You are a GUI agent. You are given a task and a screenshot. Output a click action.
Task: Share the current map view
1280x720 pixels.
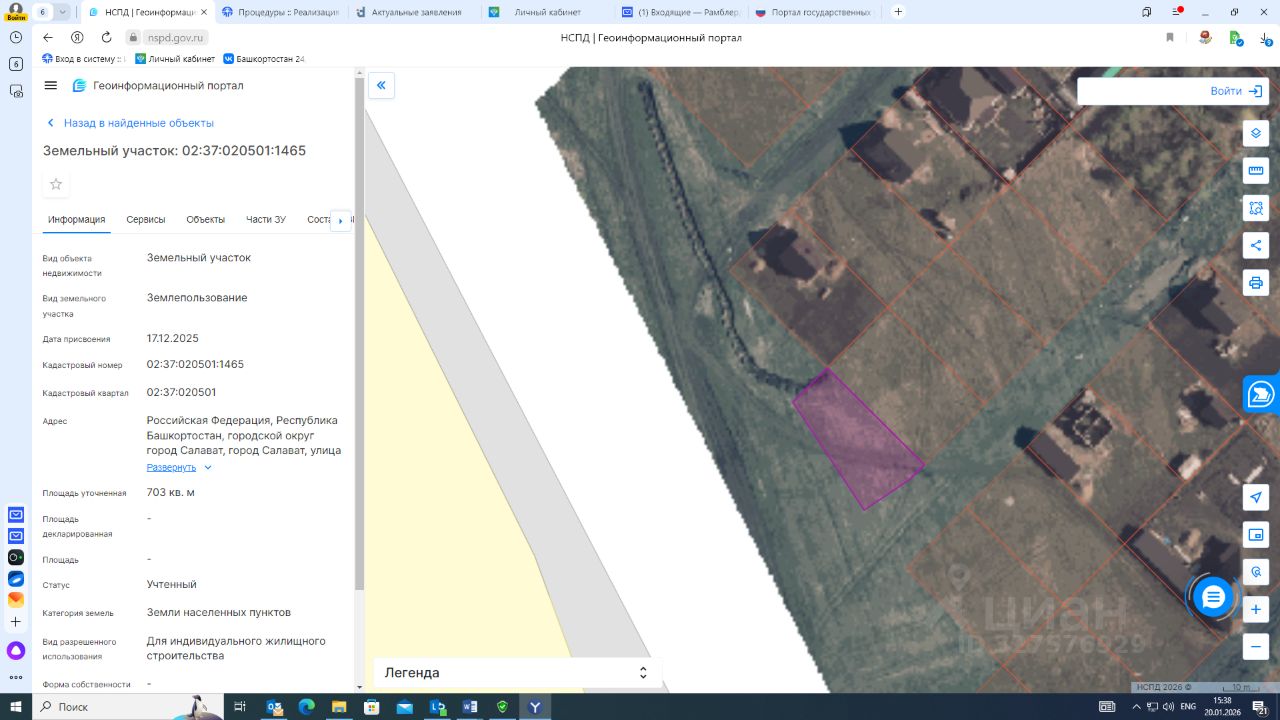[1256, 245]
